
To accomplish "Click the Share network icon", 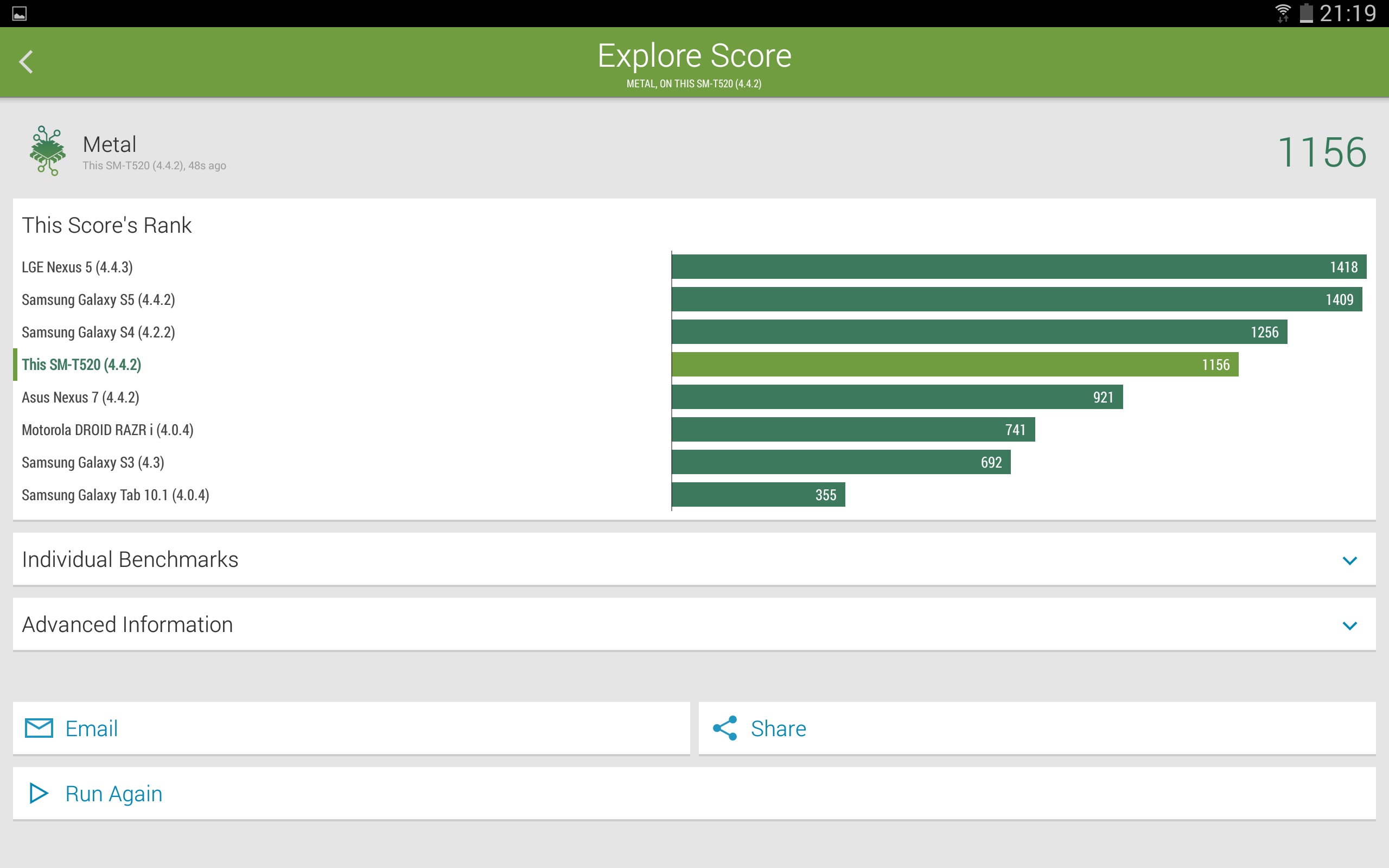I will [725, 728].
